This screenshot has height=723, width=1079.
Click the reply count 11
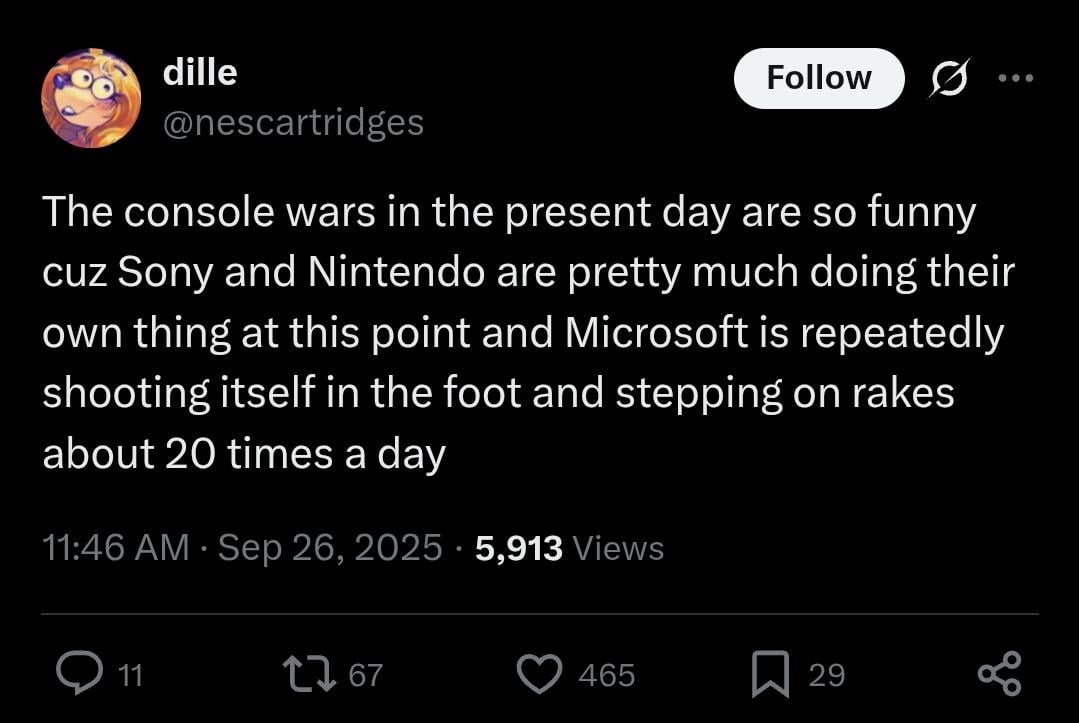pyautogui.click(x=130, y=676)
